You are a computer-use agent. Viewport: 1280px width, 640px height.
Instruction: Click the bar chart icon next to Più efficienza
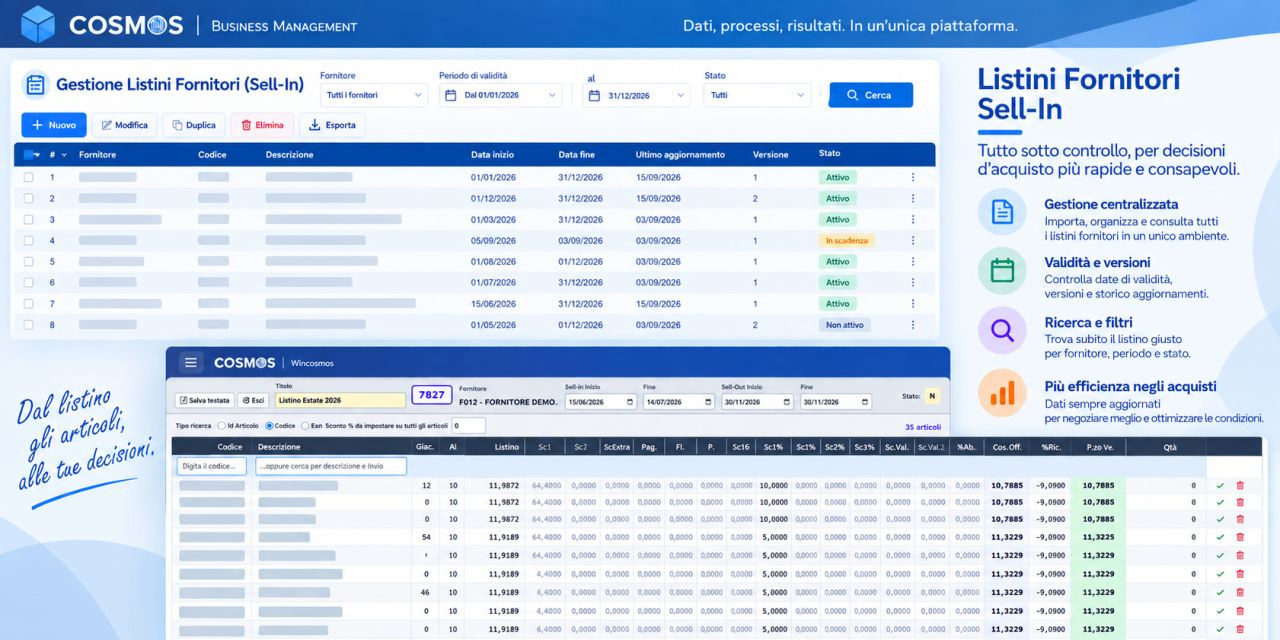1002,393
